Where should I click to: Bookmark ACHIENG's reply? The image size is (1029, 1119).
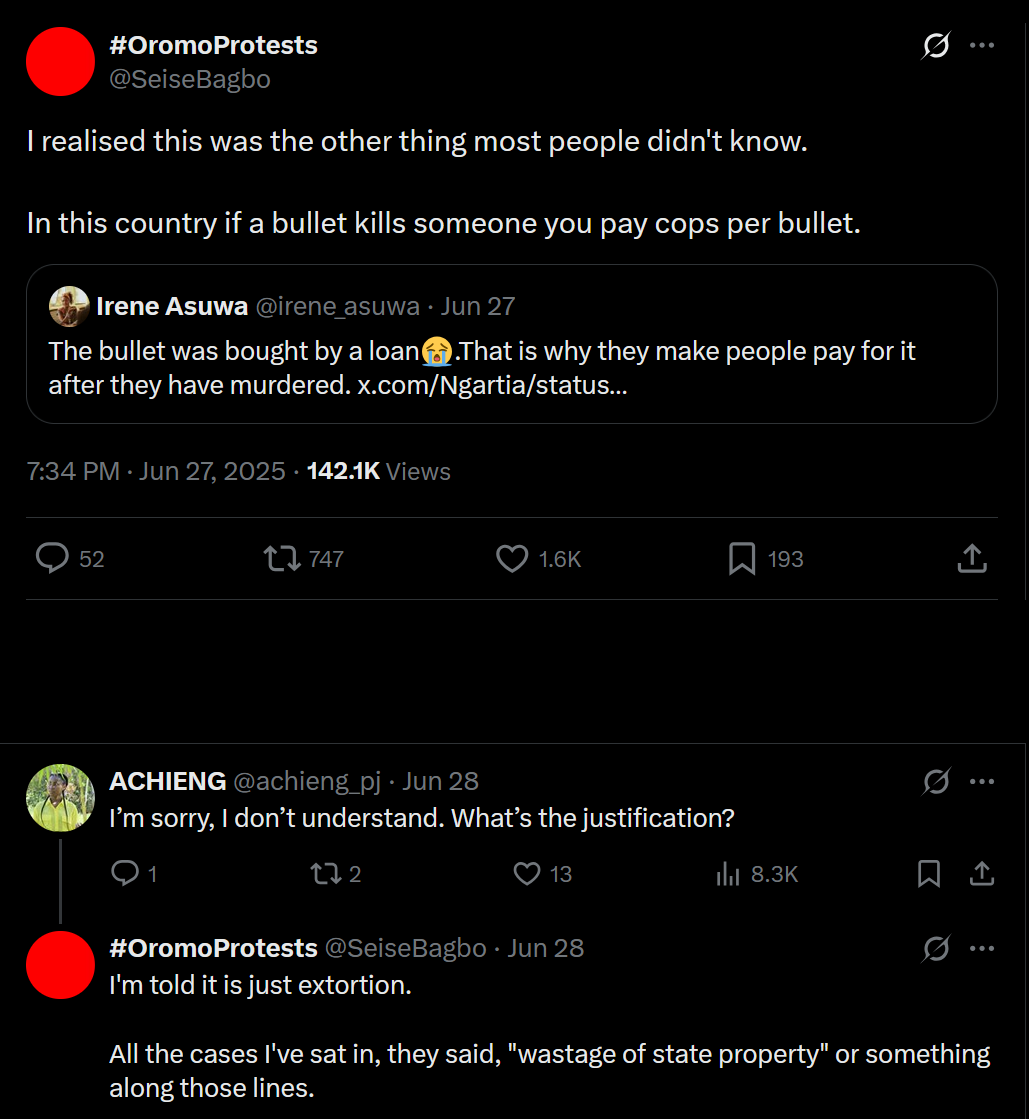click(x=928, y=874)
